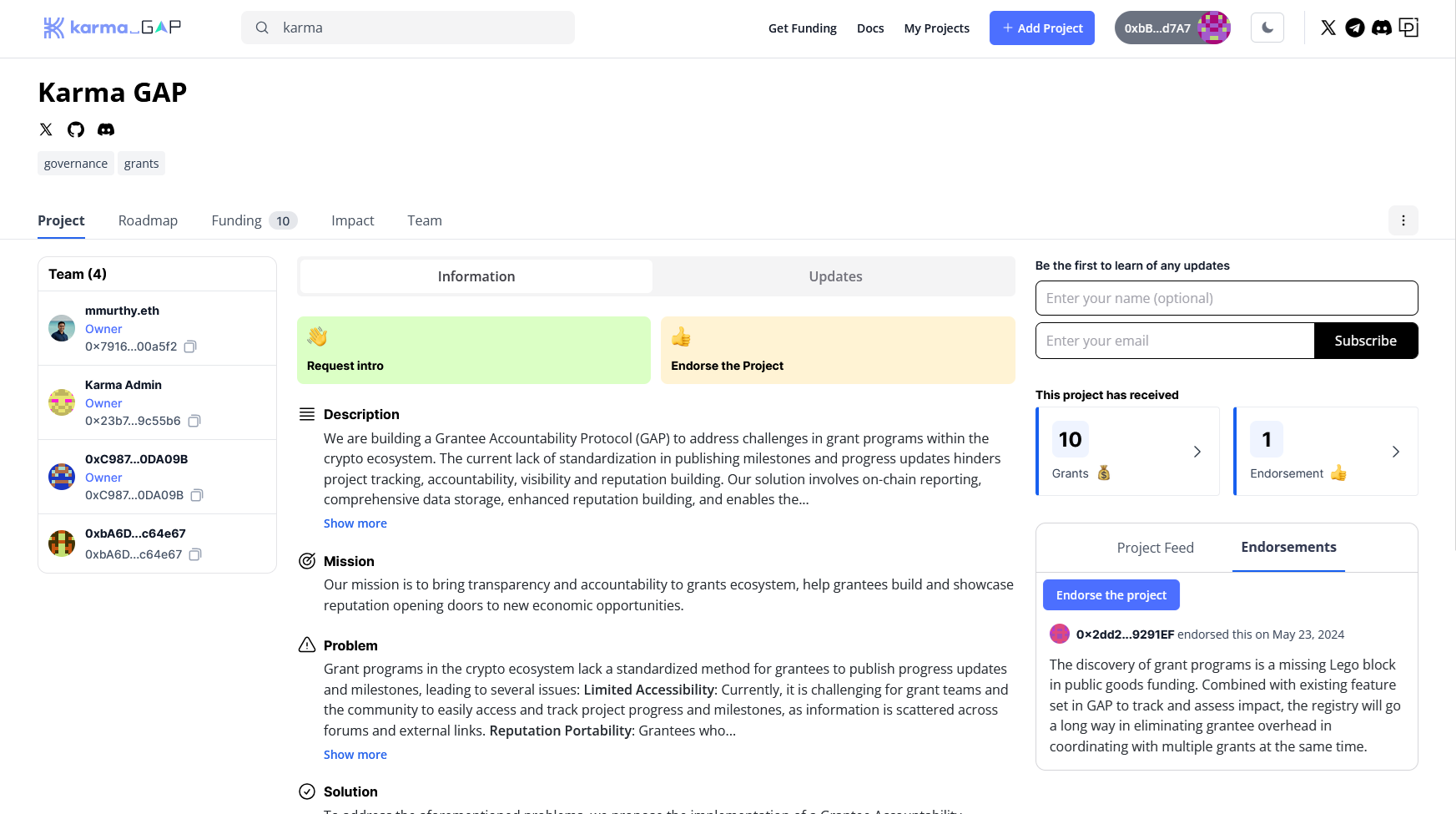Expand the 10 Grants card chevron
This screenshot has width=1456, height=814.
[x=1197, y=452]
